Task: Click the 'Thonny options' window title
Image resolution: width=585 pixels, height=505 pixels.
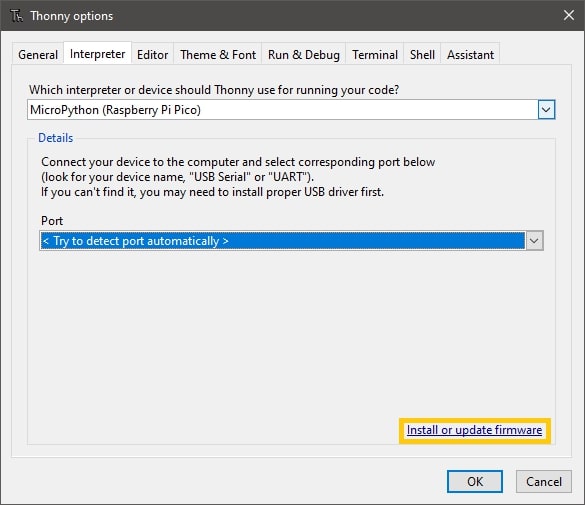Action: [x=72, y=16]
